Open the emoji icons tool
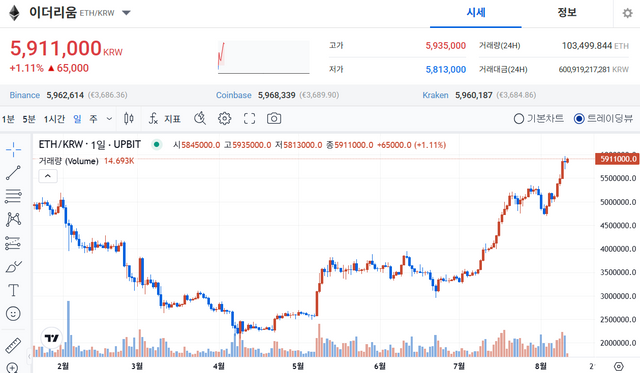The image size is (640, 373). point(13,313)
